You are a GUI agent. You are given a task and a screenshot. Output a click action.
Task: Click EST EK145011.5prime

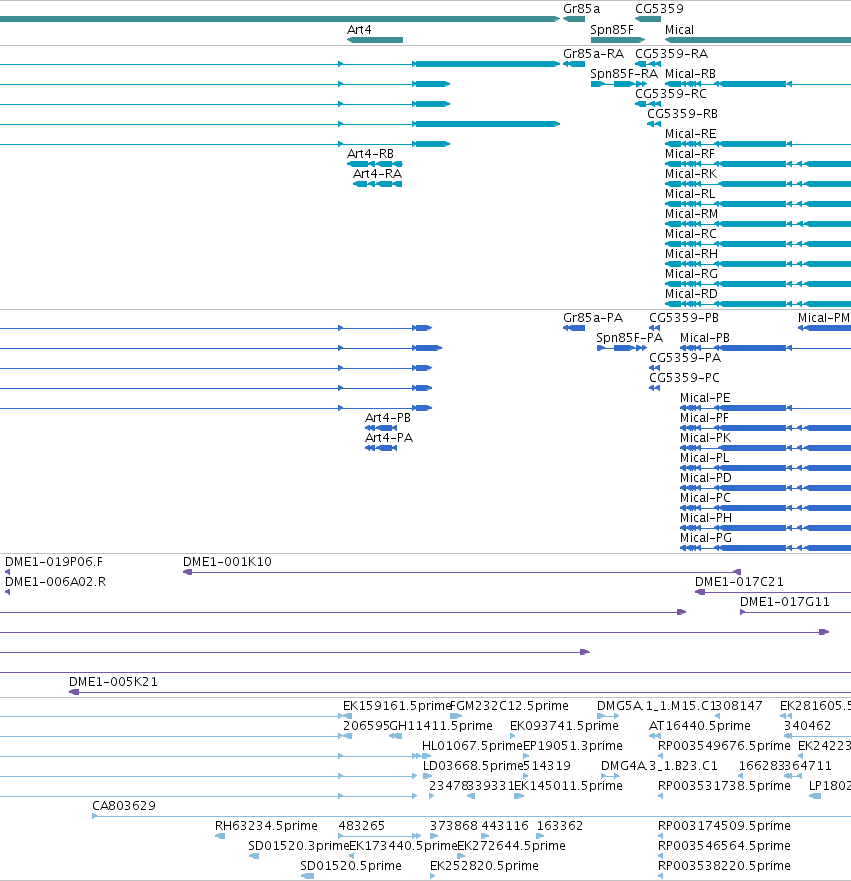click(x=569, y=785)
